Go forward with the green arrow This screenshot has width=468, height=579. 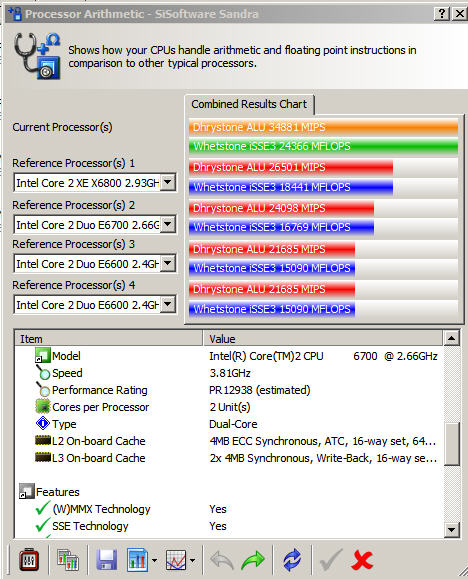[x=253, y=560]
